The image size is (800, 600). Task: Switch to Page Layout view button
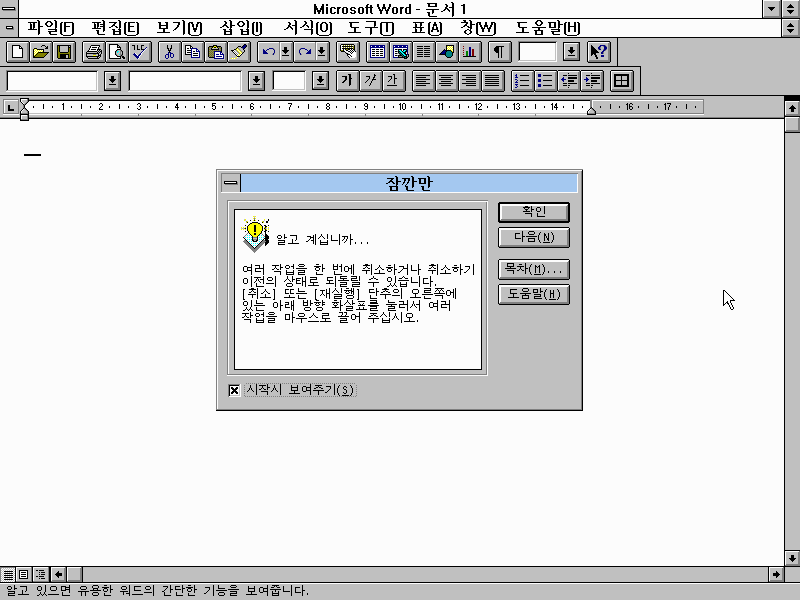pyautogui.click(x=23, y=574)
